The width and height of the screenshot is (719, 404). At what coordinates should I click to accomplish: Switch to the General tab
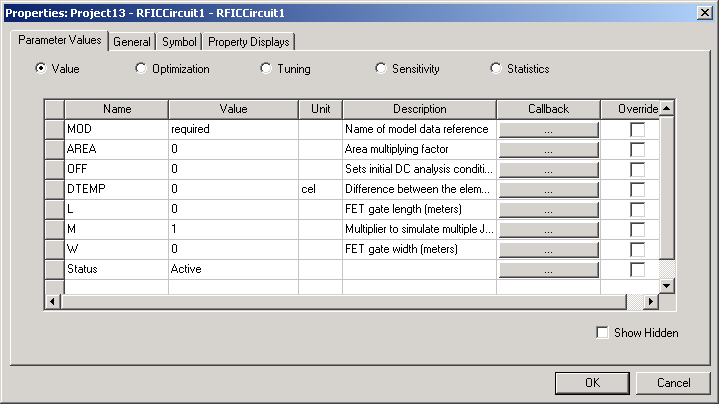coord(132,42)
